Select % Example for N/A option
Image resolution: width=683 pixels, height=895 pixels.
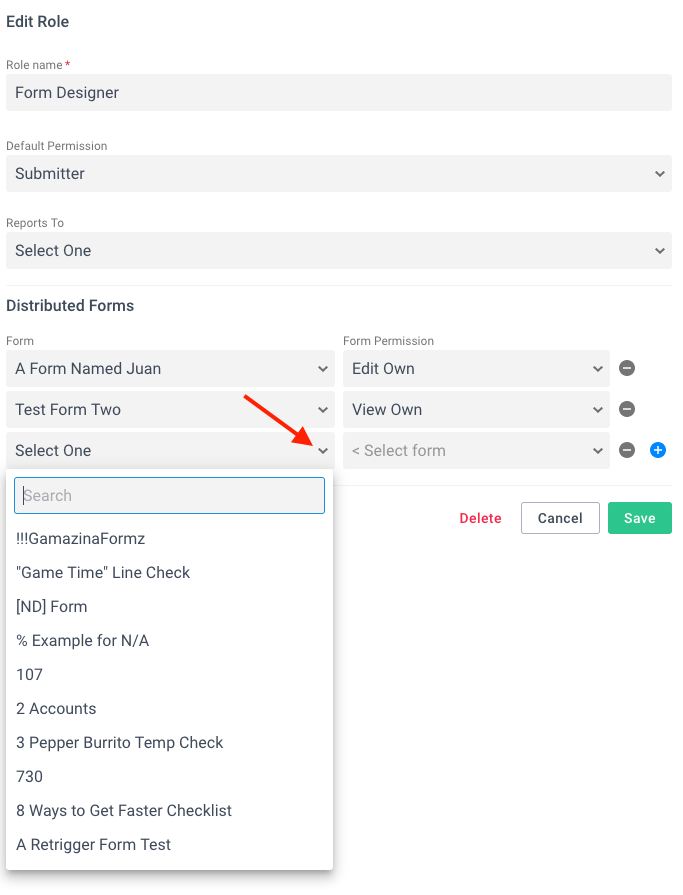tap(169, 640)
